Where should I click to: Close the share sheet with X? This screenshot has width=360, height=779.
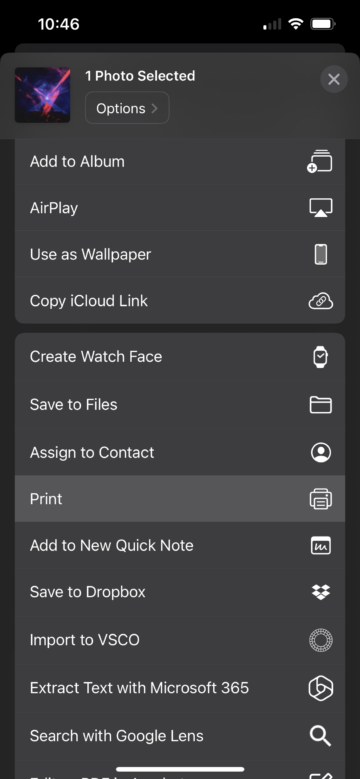pos(334,79)
